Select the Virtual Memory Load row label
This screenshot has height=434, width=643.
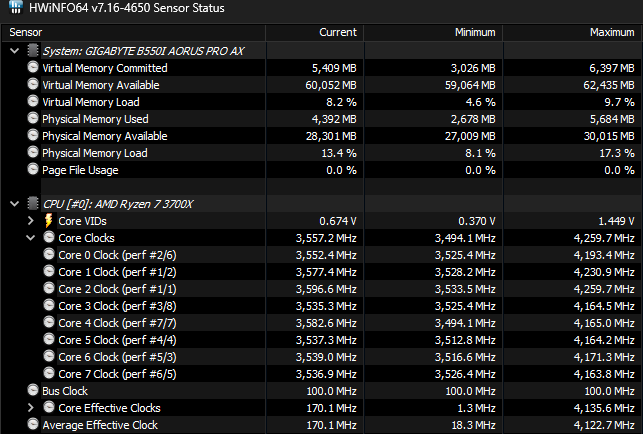(91, 102)
